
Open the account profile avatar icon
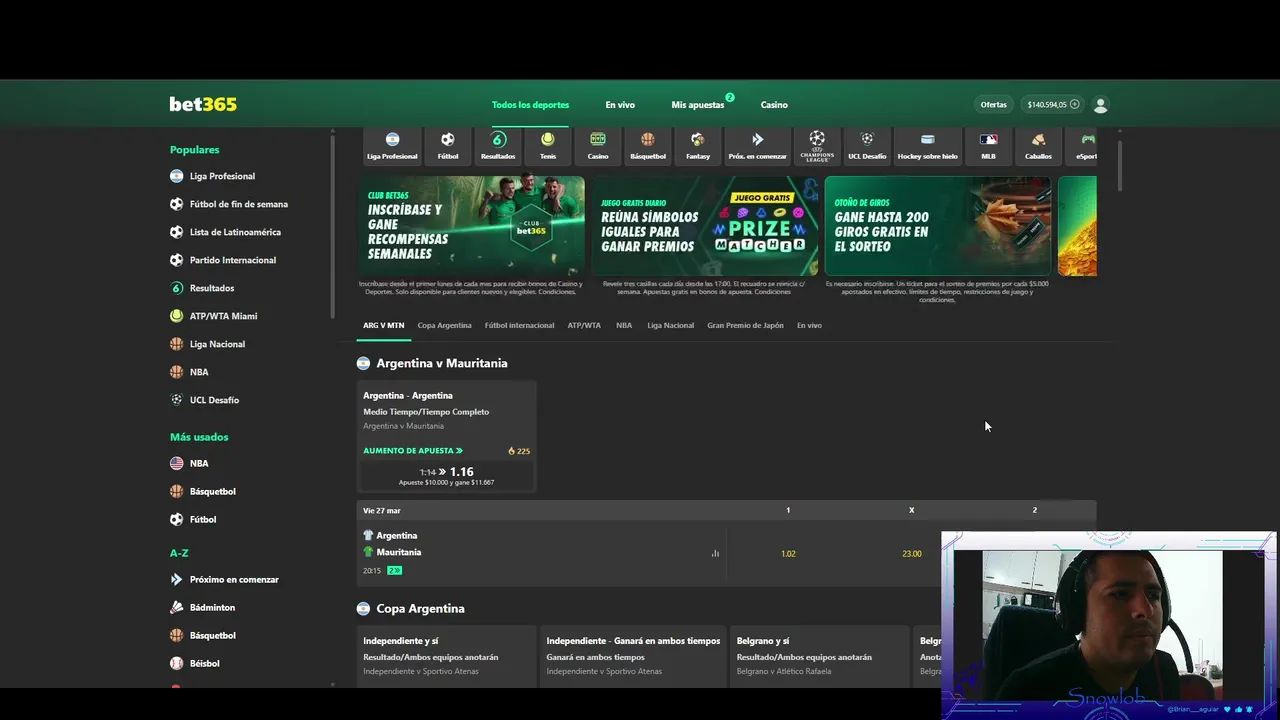pyautogui.click(x=1101, y=105)
